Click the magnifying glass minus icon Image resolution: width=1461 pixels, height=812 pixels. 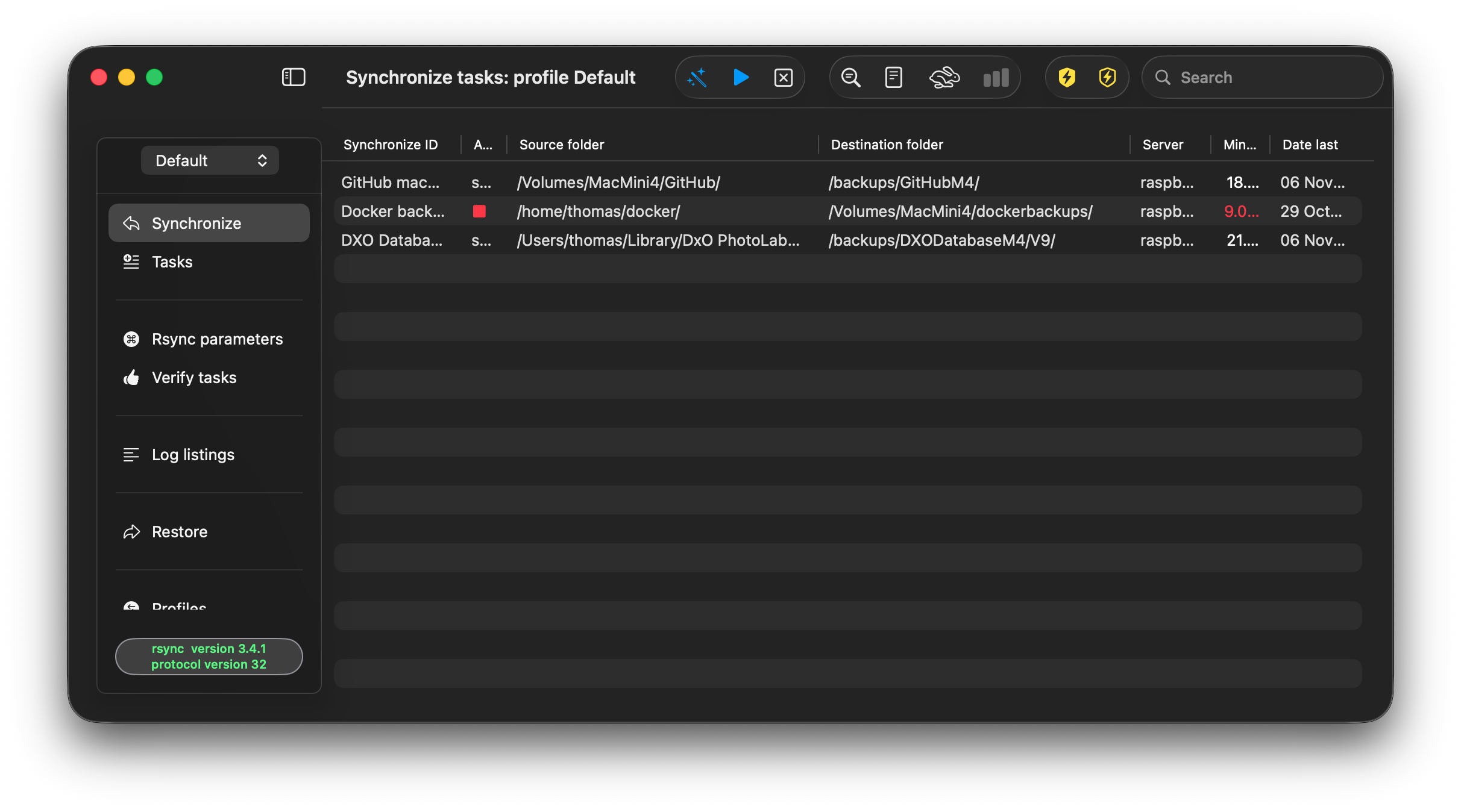click(850, 78)
